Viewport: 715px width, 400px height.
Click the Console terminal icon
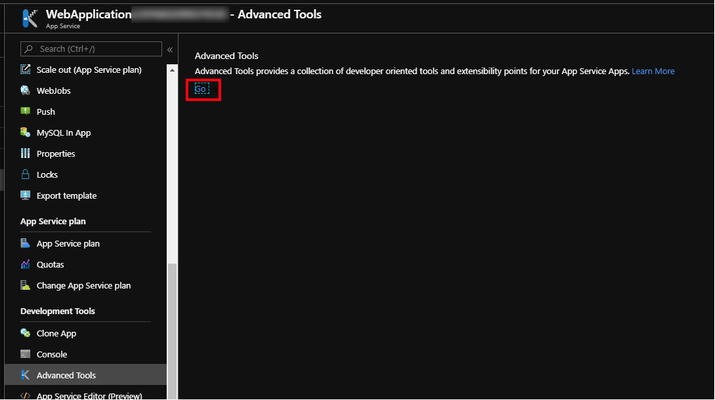click(x=25, y=354)
